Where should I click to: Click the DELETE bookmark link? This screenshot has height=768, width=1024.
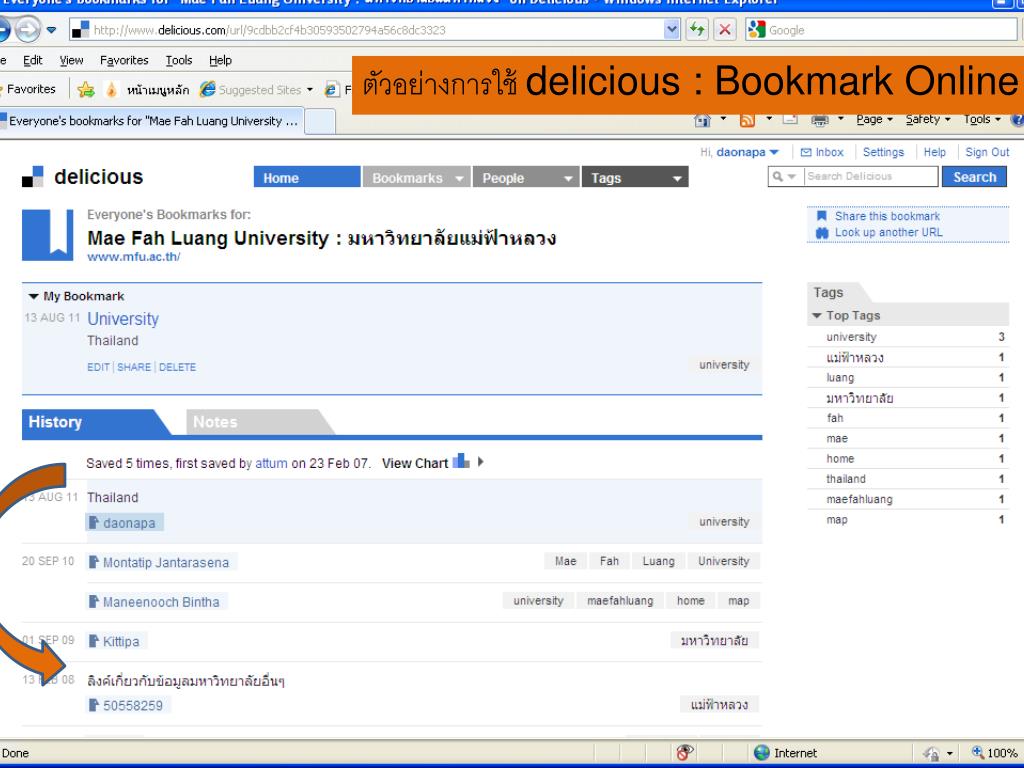point(177,367)
